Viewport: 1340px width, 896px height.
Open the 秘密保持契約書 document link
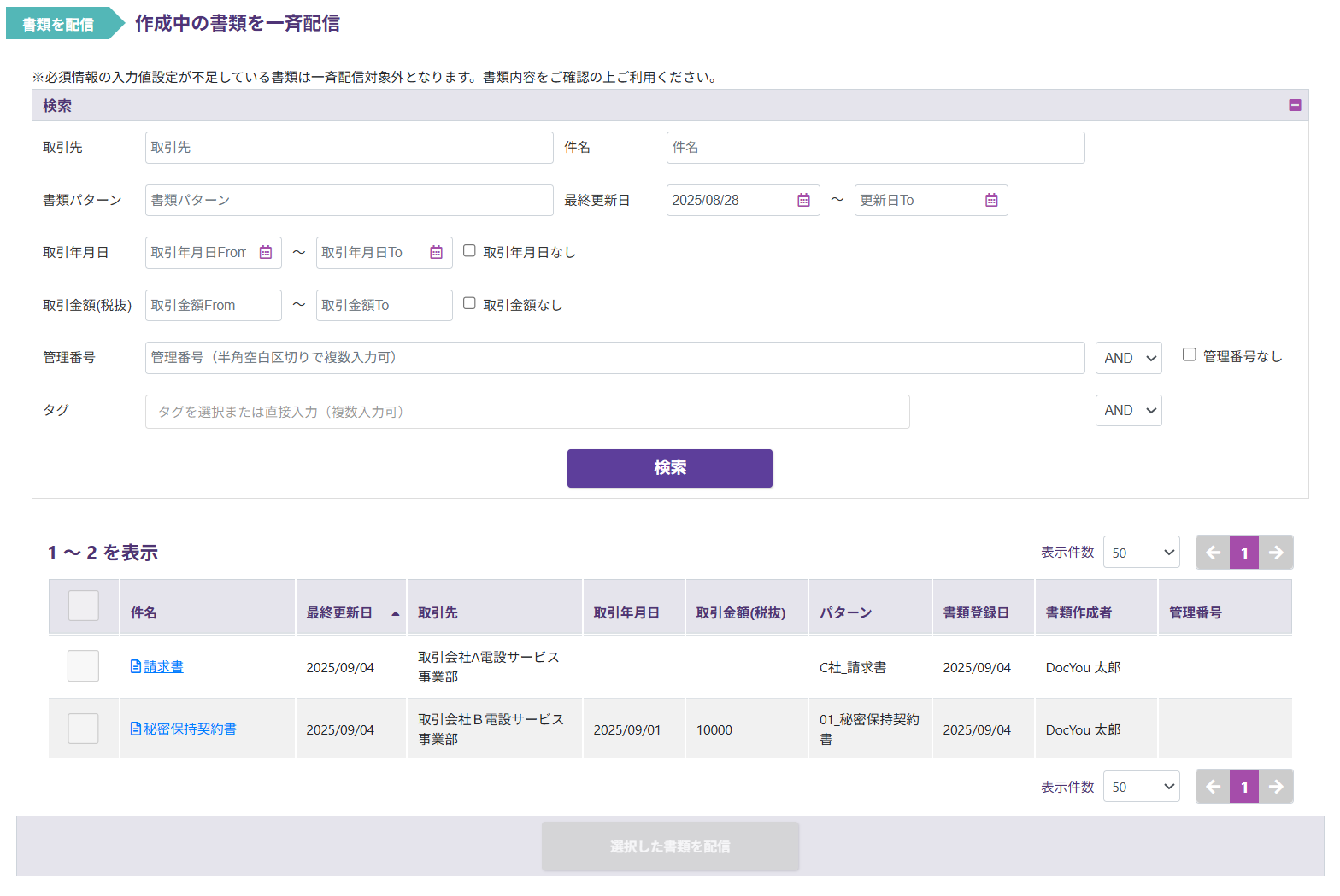coord(190,729)
